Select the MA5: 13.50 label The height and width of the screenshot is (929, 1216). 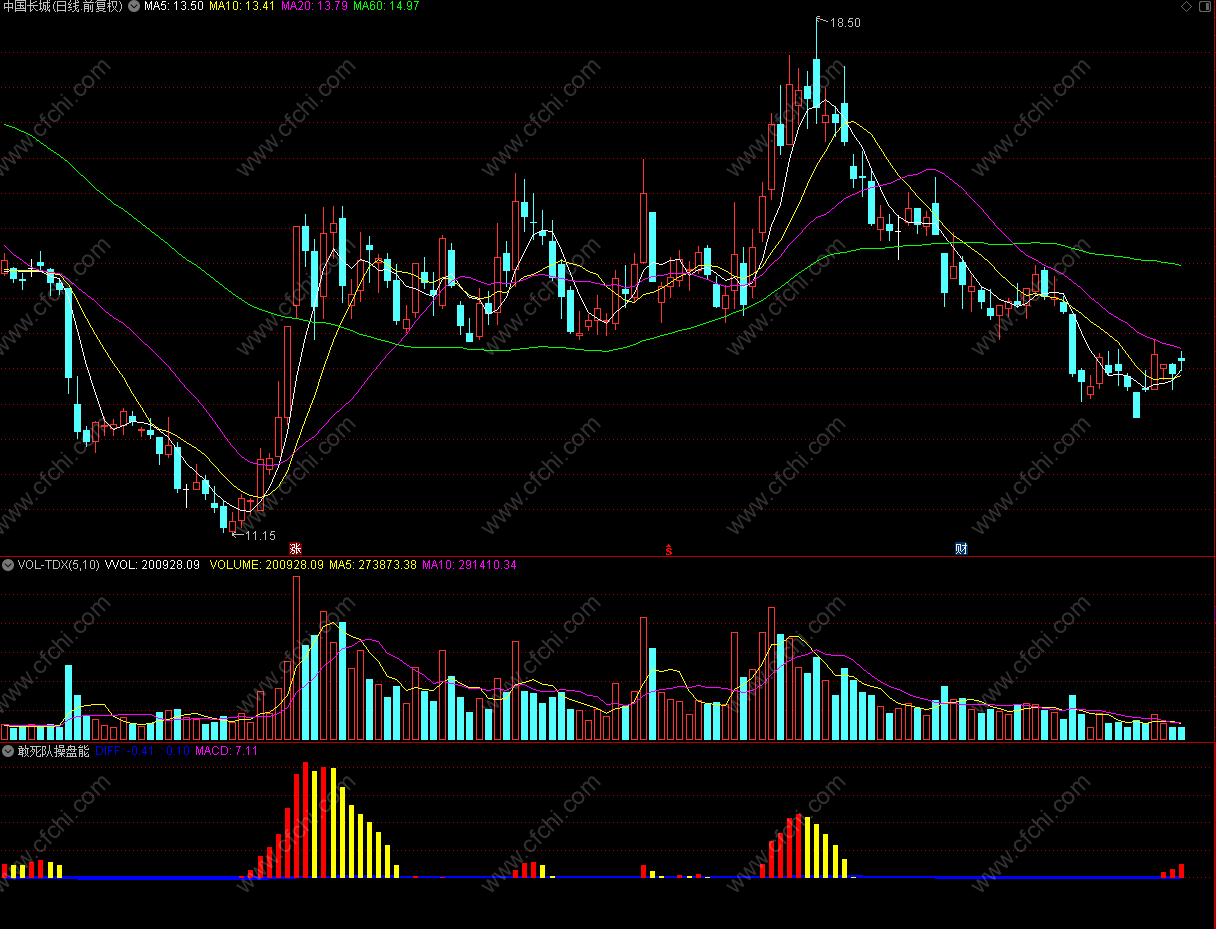tap(174, 6)
